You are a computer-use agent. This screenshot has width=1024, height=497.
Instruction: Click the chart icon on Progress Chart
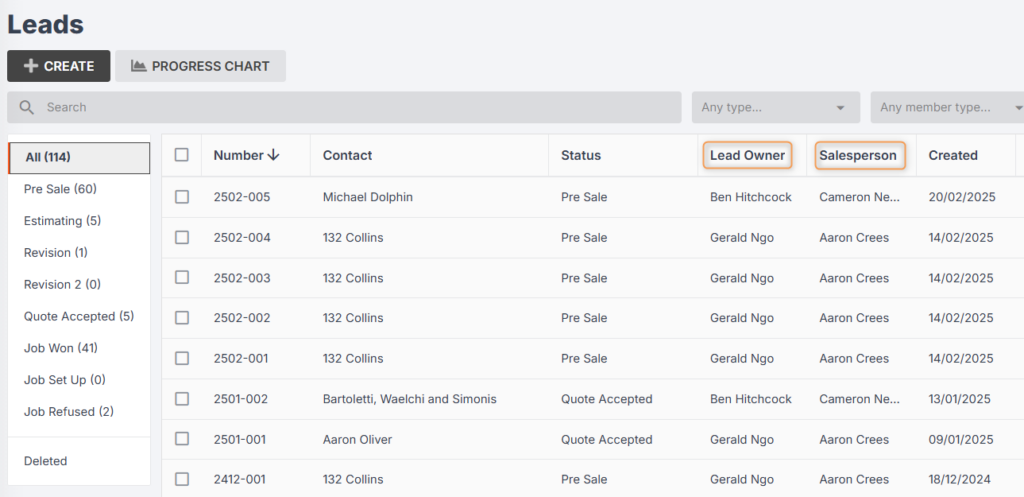pos(138,66)
